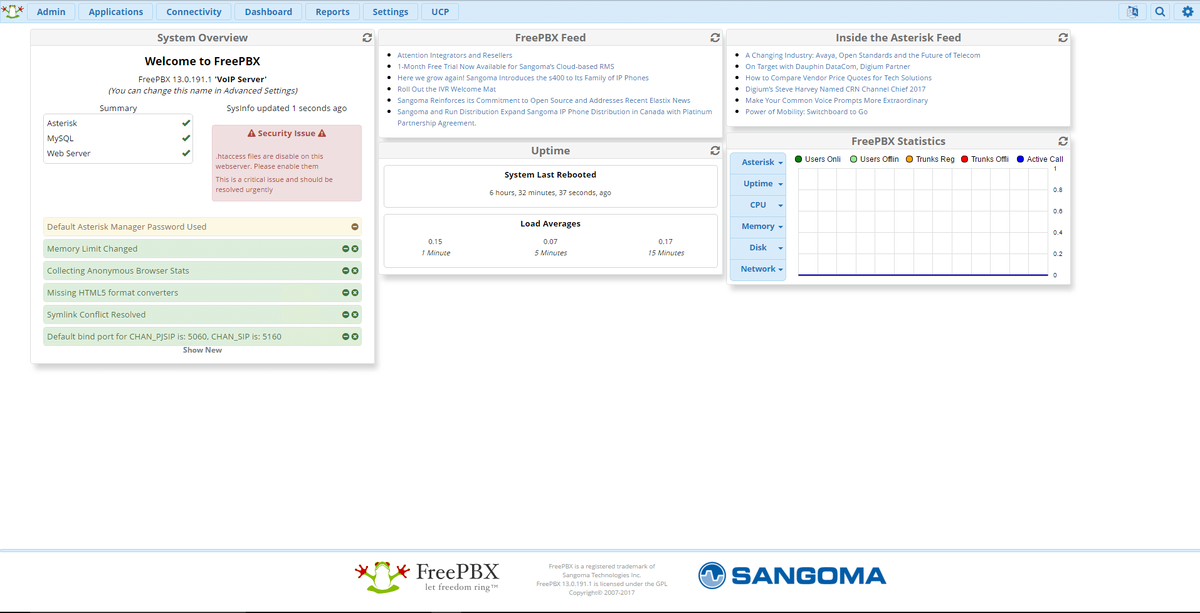
Task: Refresh the Uptime panel
Action: 714,151
